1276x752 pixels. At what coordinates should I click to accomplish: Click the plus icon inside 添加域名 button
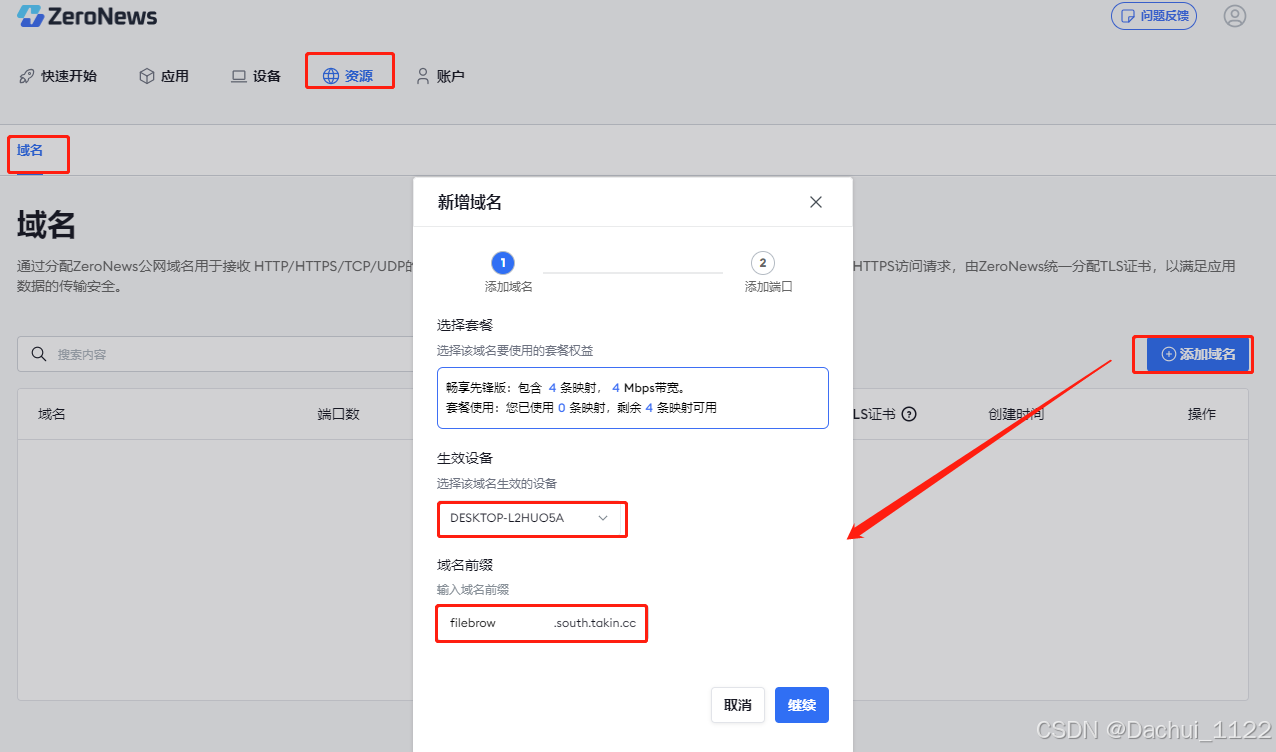[1168, 354]
